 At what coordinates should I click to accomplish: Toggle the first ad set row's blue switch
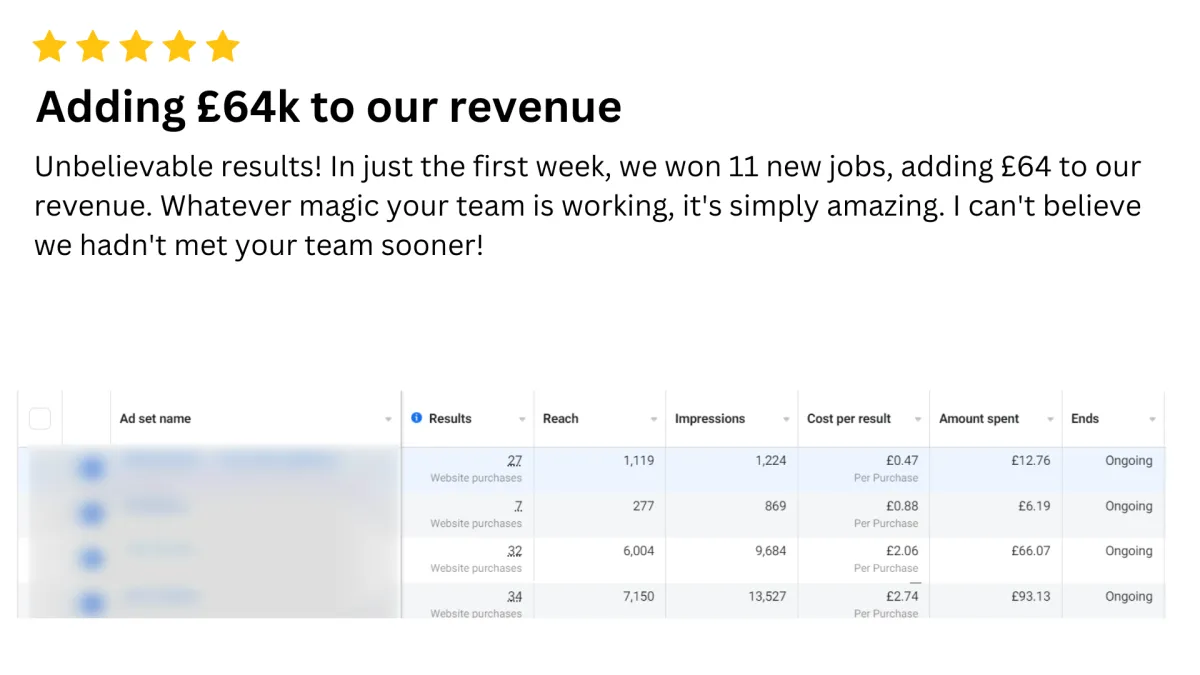point(91,467)
